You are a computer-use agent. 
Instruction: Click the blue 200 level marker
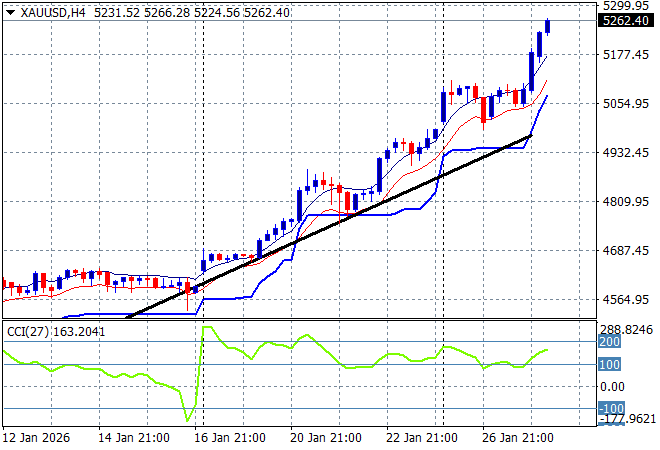coord(608,342)
